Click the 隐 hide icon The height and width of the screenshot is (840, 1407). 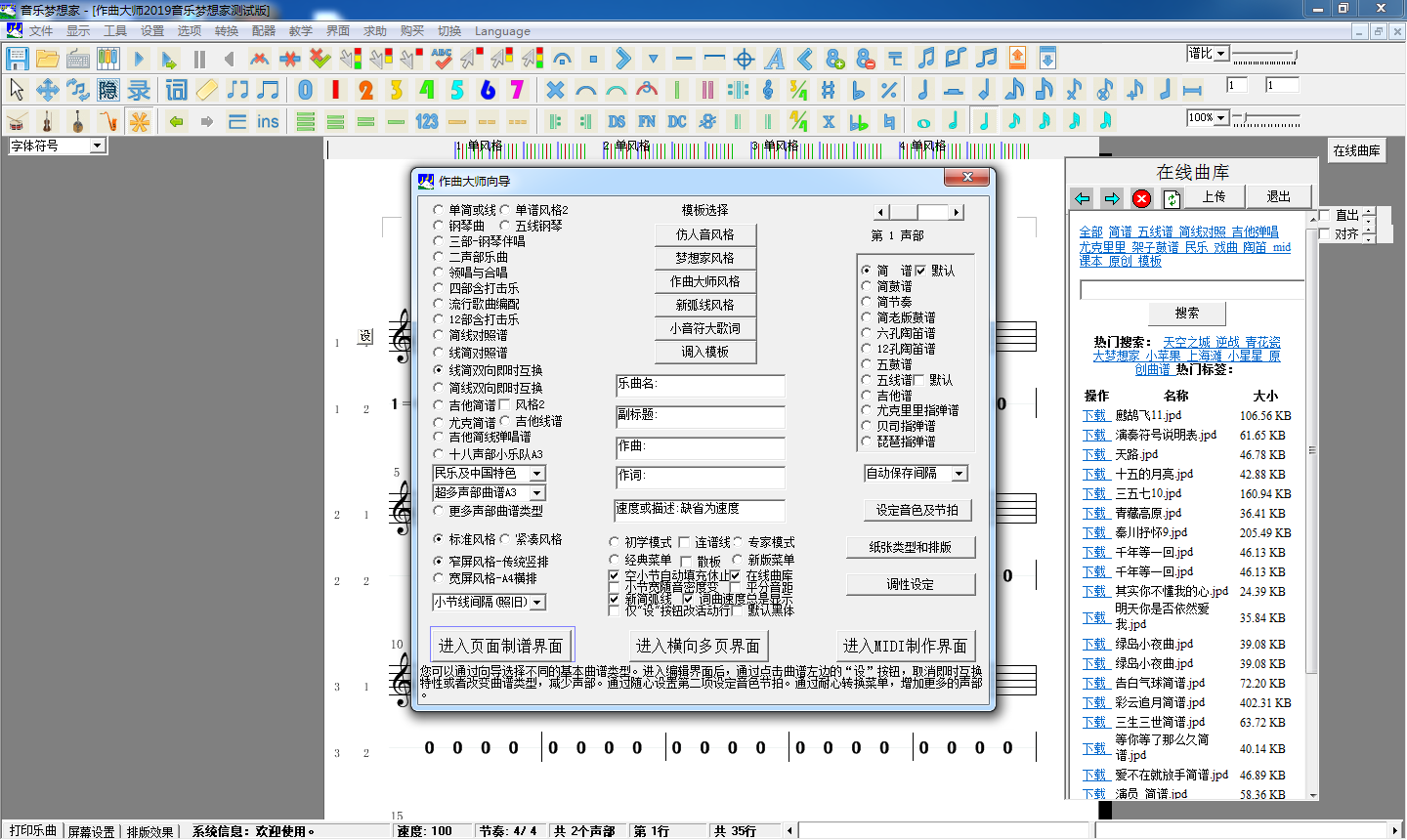pyautogui.click(x=107, y=90)
